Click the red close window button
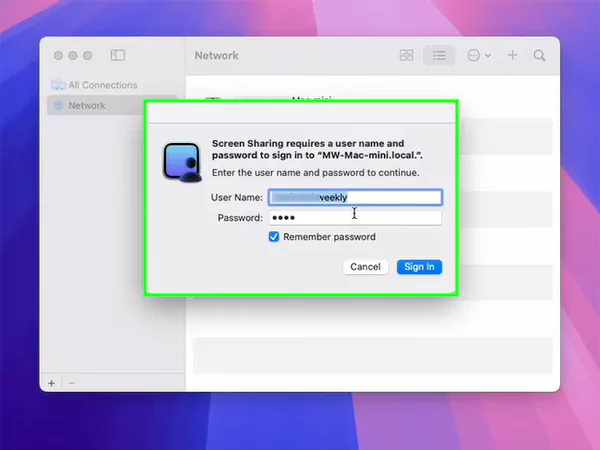This screenshot has width=600, height=450. tap(58, 55)
